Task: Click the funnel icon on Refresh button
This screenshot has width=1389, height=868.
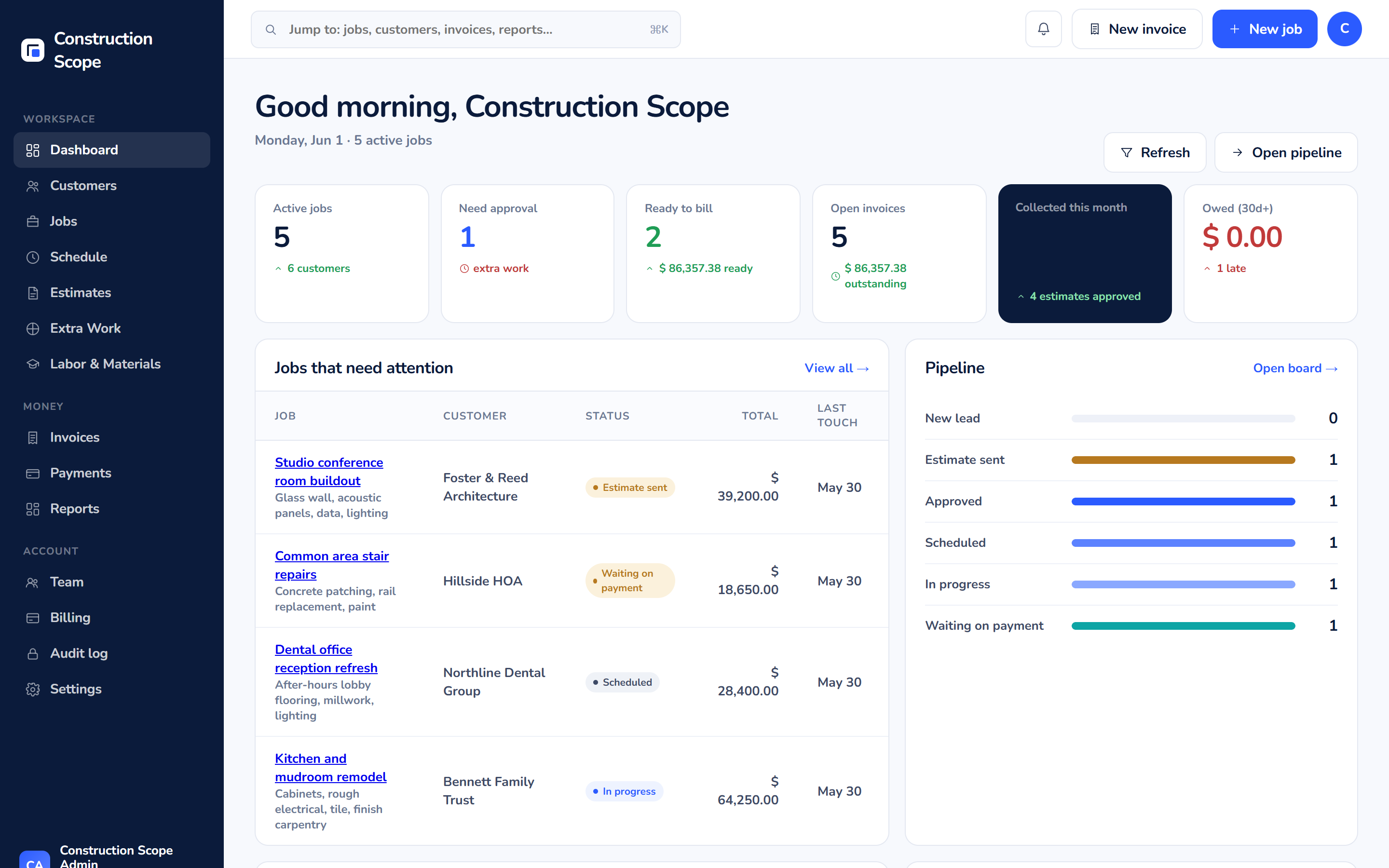Action: click(1126, 153)
